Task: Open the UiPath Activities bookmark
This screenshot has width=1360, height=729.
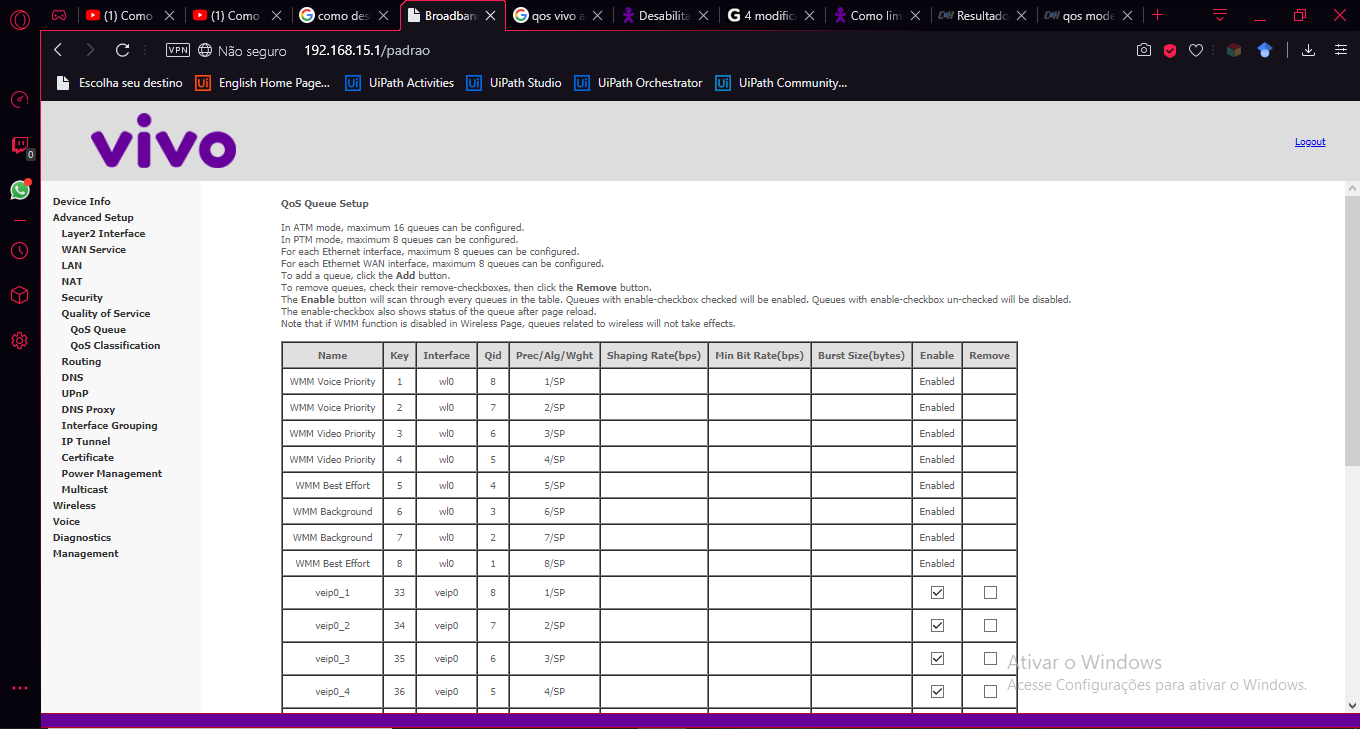Action: point(399,83)
